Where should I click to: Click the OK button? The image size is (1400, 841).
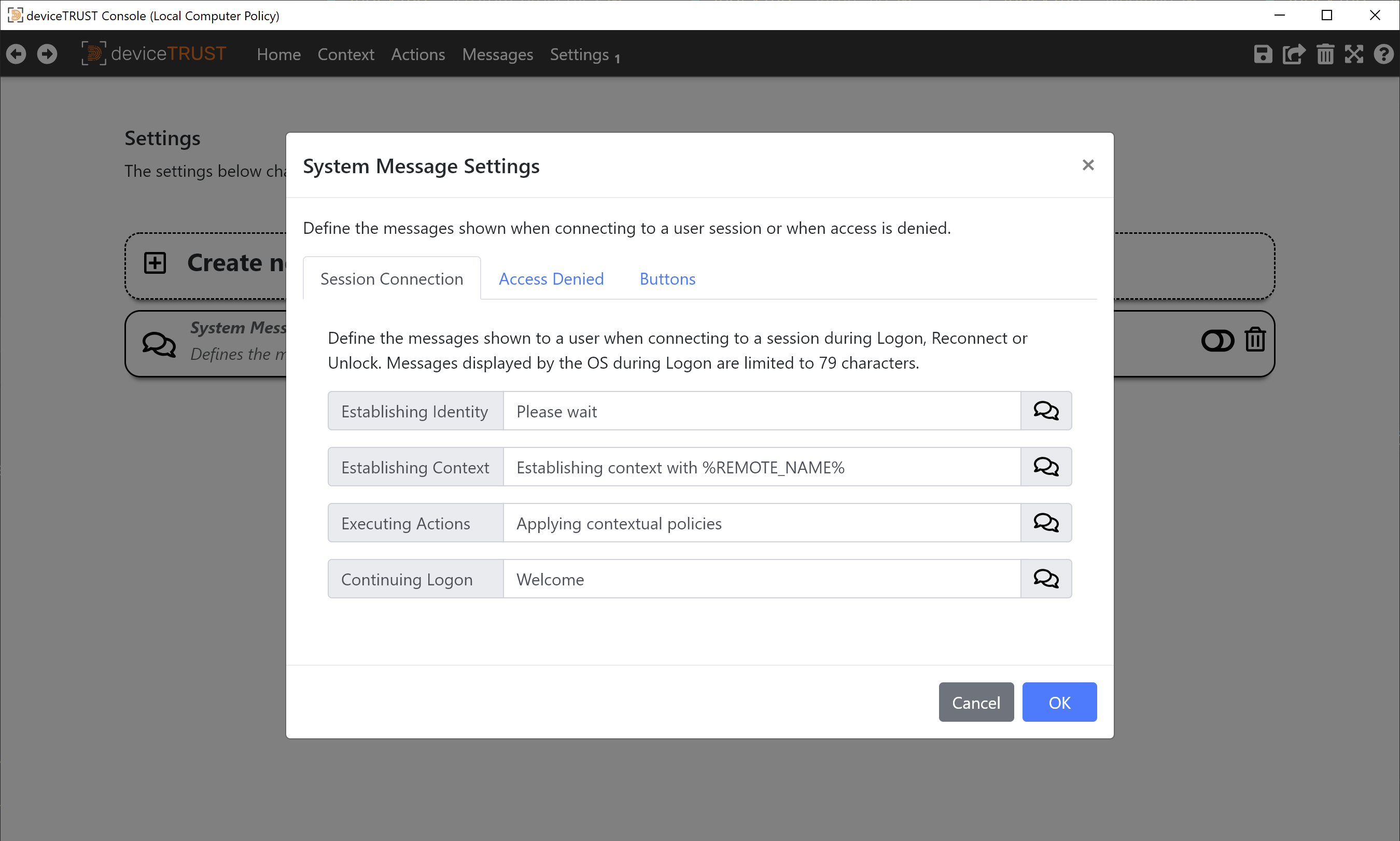tap(1059, 702)
